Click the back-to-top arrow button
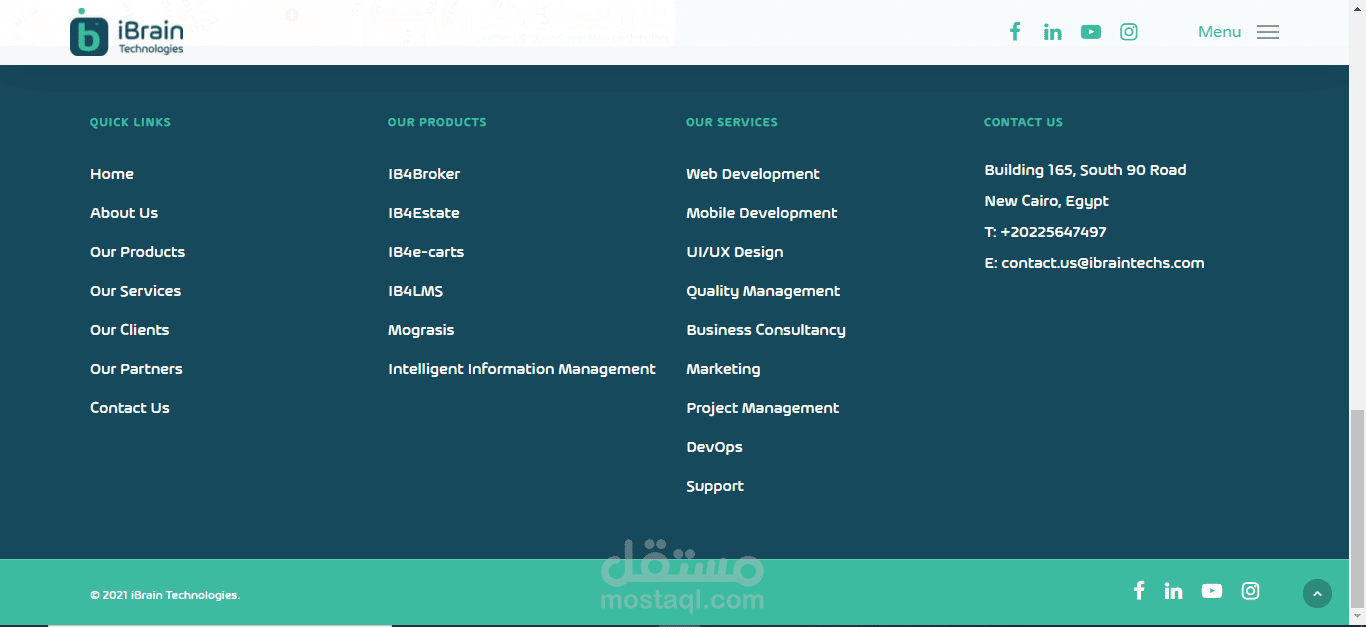 [x=1317, y=594]
